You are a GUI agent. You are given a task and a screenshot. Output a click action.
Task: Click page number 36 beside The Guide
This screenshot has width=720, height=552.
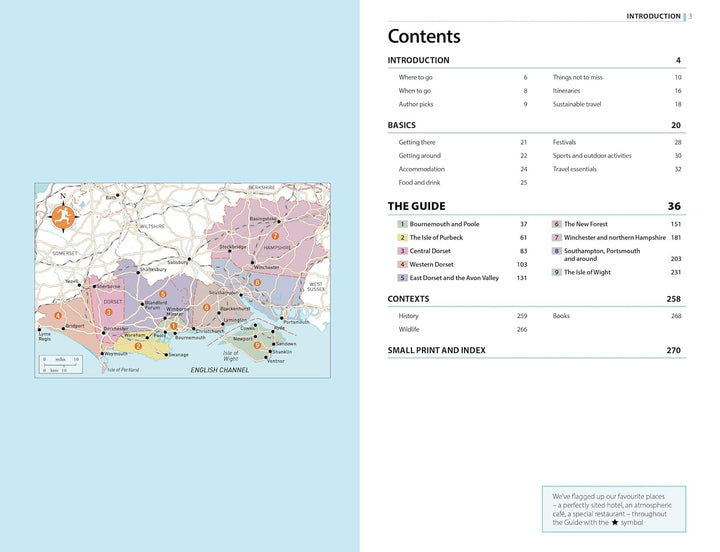click(x=674, y=206)
